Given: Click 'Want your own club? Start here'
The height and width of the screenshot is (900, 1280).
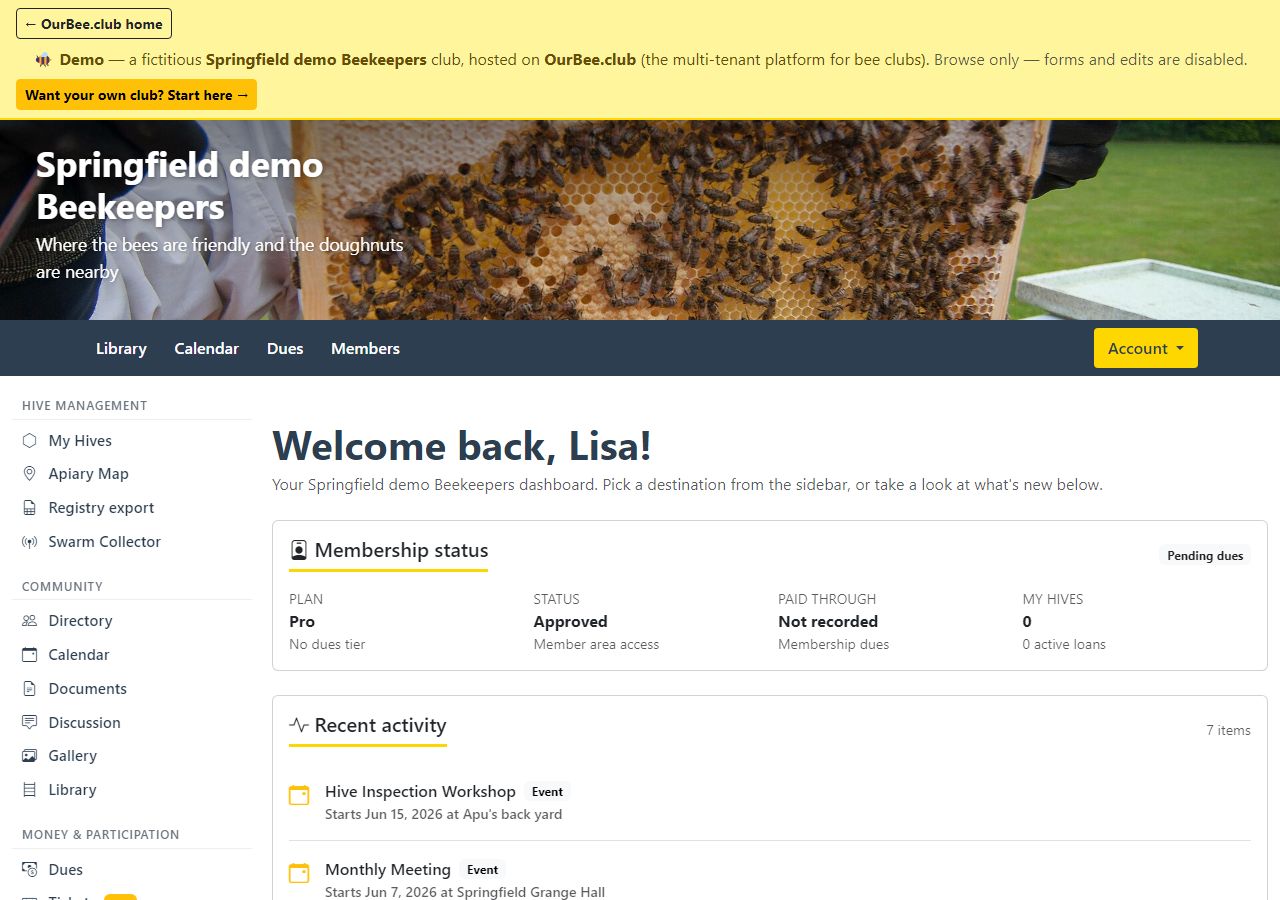Looking at the screenshot, I should click(x=136, y=95).
